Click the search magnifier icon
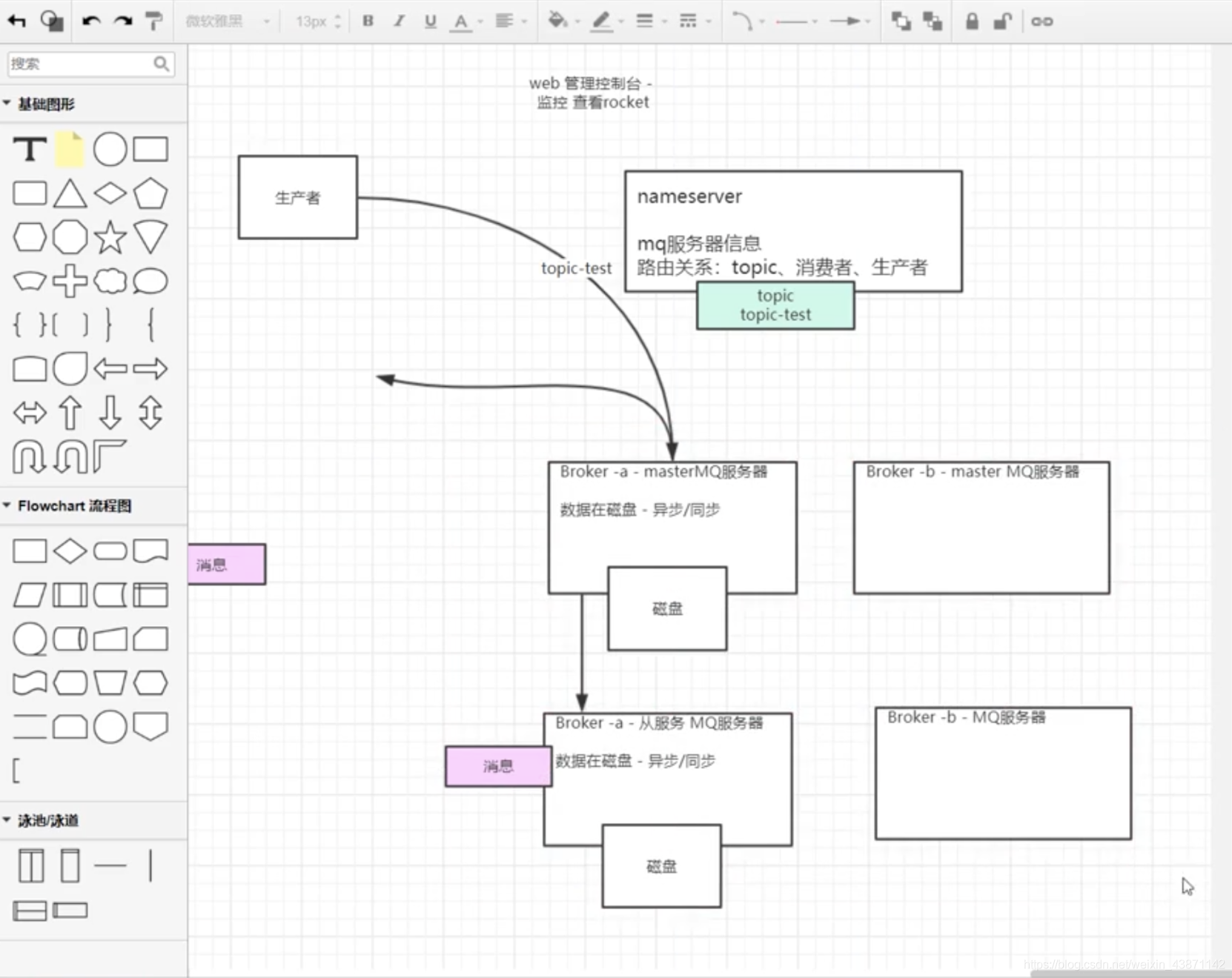The image size is (1232, 978). tap(162, 64)
